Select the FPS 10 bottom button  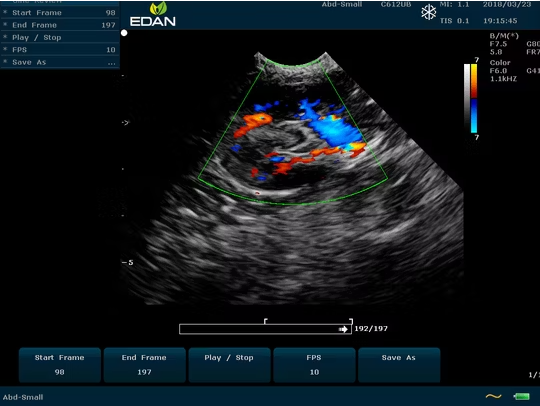click(x=314, y=365)
